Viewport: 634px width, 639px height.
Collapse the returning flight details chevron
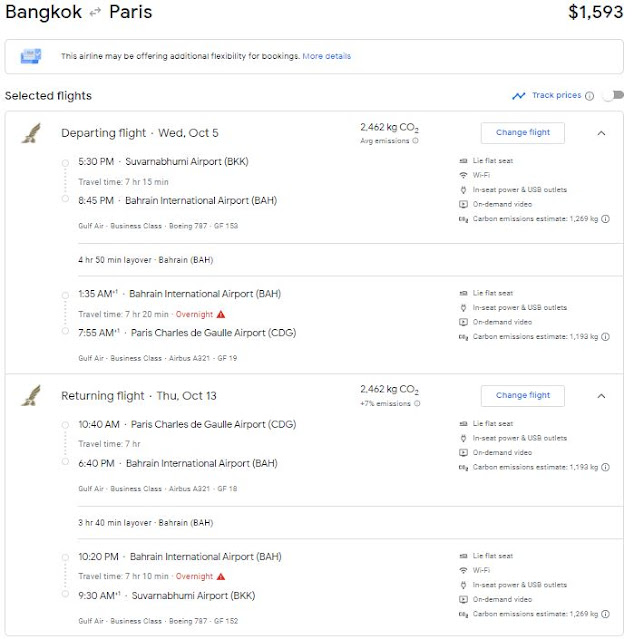(x=601, y=396)
